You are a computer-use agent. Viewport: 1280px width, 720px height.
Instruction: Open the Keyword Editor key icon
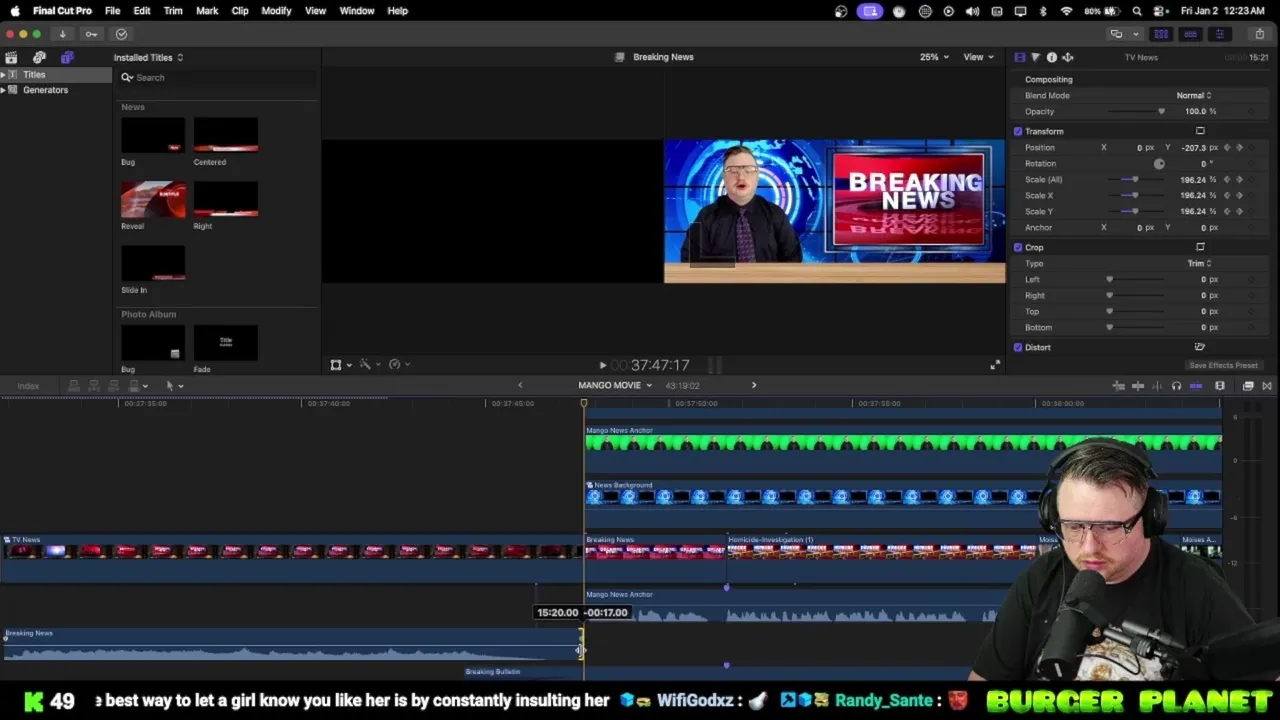click(91, 34)
